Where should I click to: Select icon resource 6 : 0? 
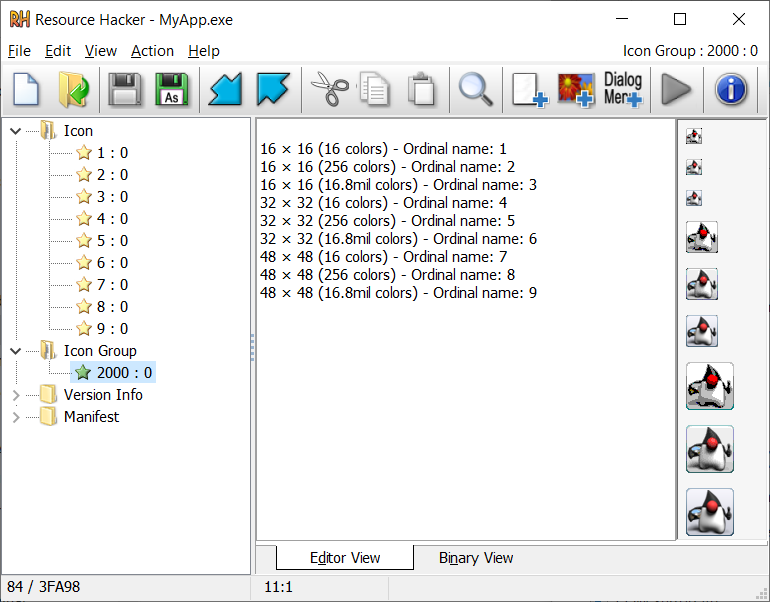pos(102,263)
